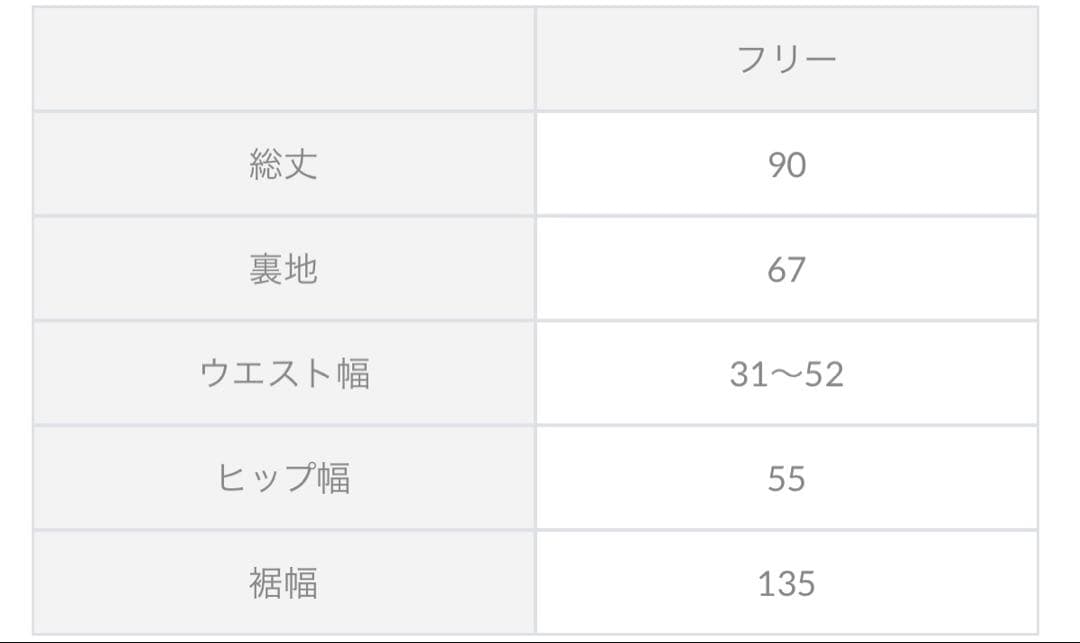This screenshot has height=643, width=1080.
Task: Click the 裏地 value 67
Action: (787, 270)
